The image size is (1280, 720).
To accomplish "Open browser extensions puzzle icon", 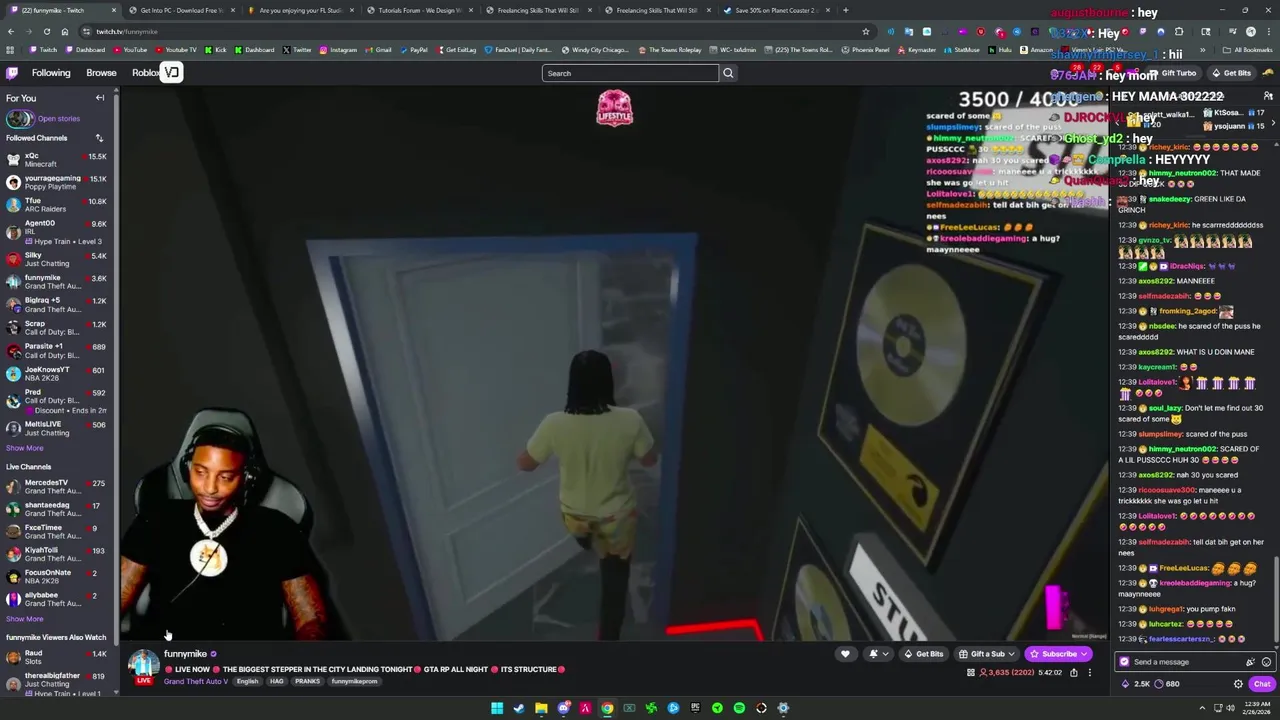I will point(1179,32).
